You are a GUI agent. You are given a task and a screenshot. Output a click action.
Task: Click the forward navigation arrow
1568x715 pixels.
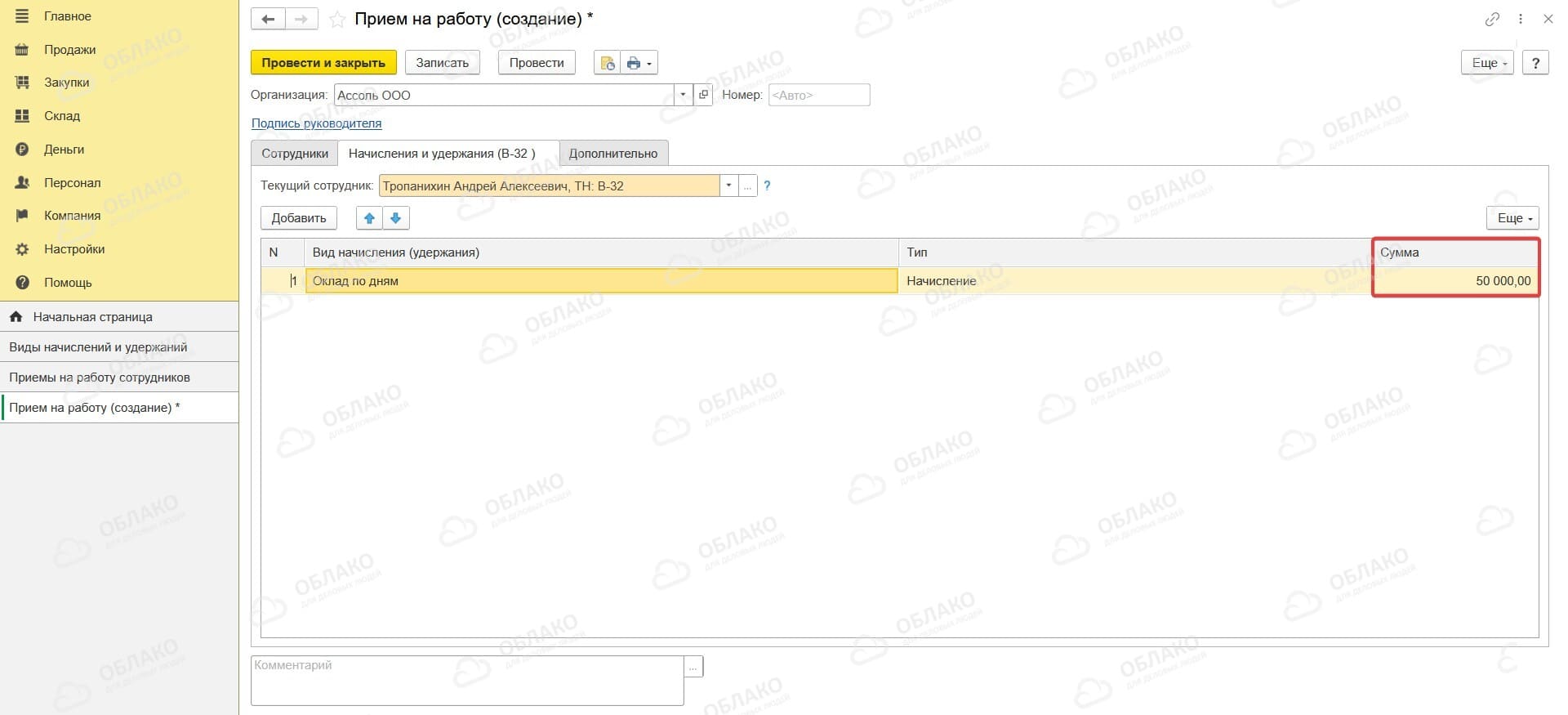click(301, 19)
